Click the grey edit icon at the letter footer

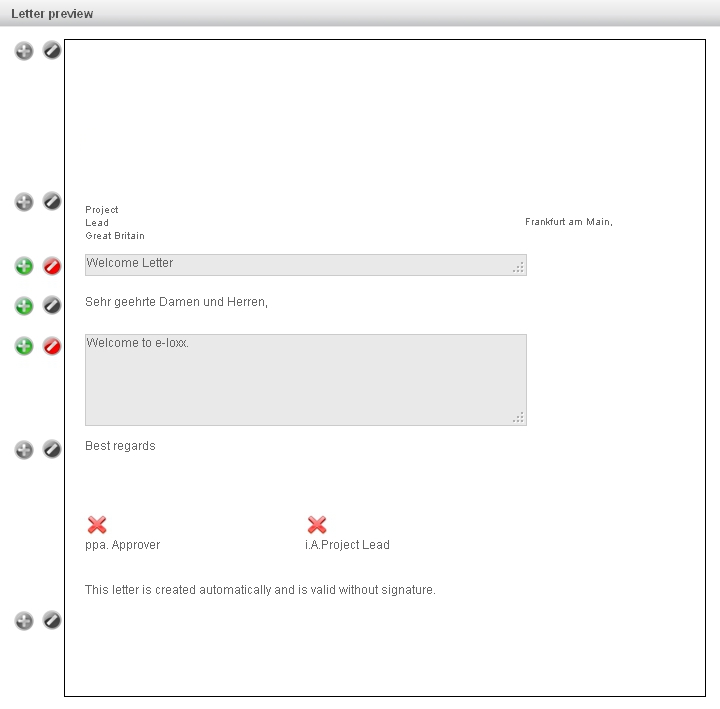(x=52, y=620)
